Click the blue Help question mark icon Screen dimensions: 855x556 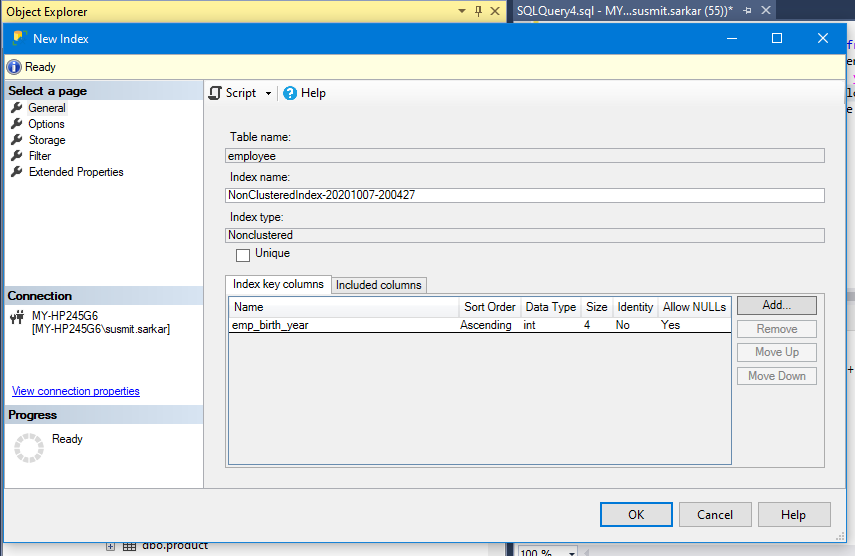tap(290, 93)
